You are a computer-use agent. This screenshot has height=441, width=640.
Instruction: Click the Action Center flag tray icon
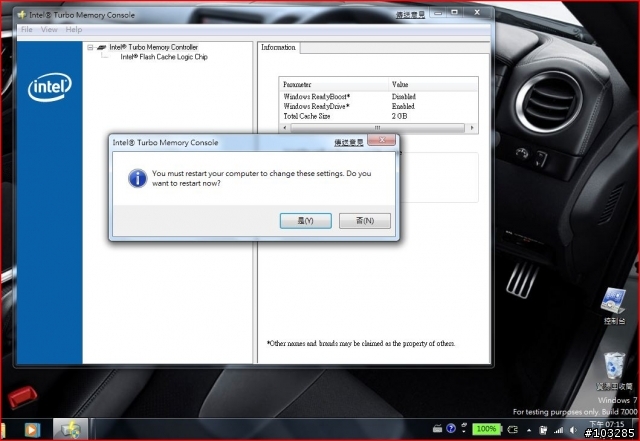[x=543, y=430]
